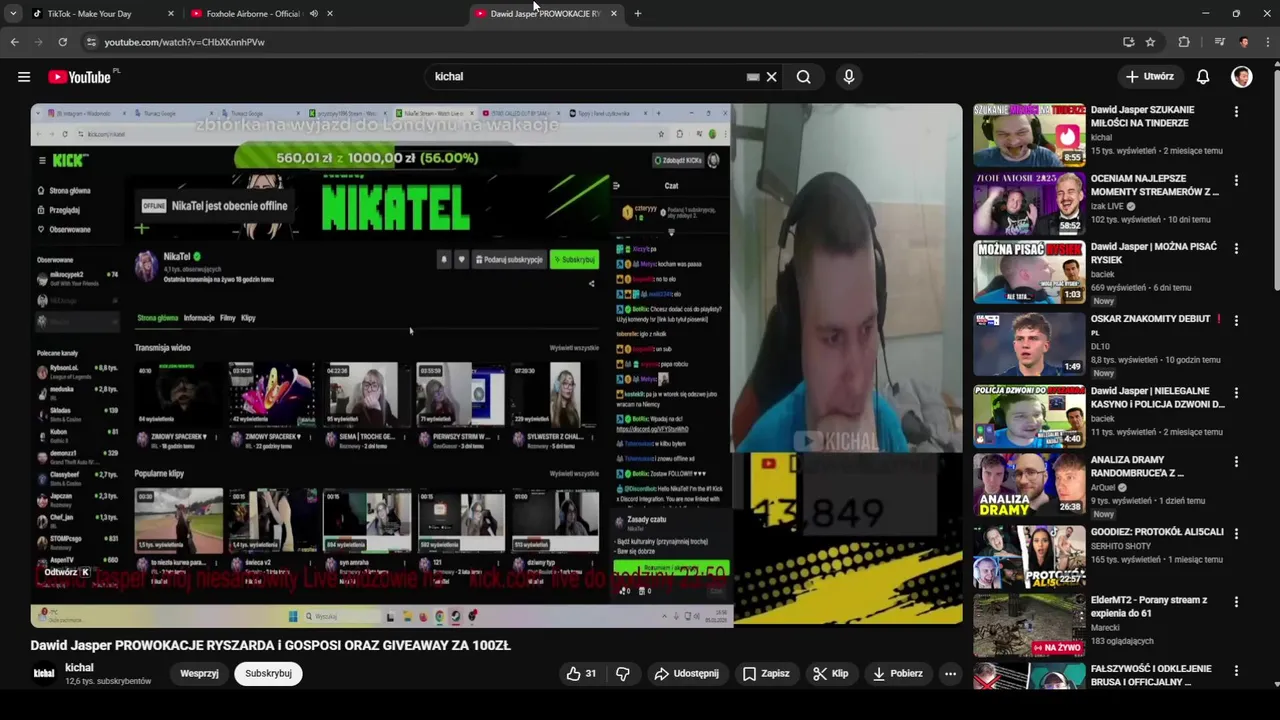Go to the YouTube home logo

pos(79,77)
